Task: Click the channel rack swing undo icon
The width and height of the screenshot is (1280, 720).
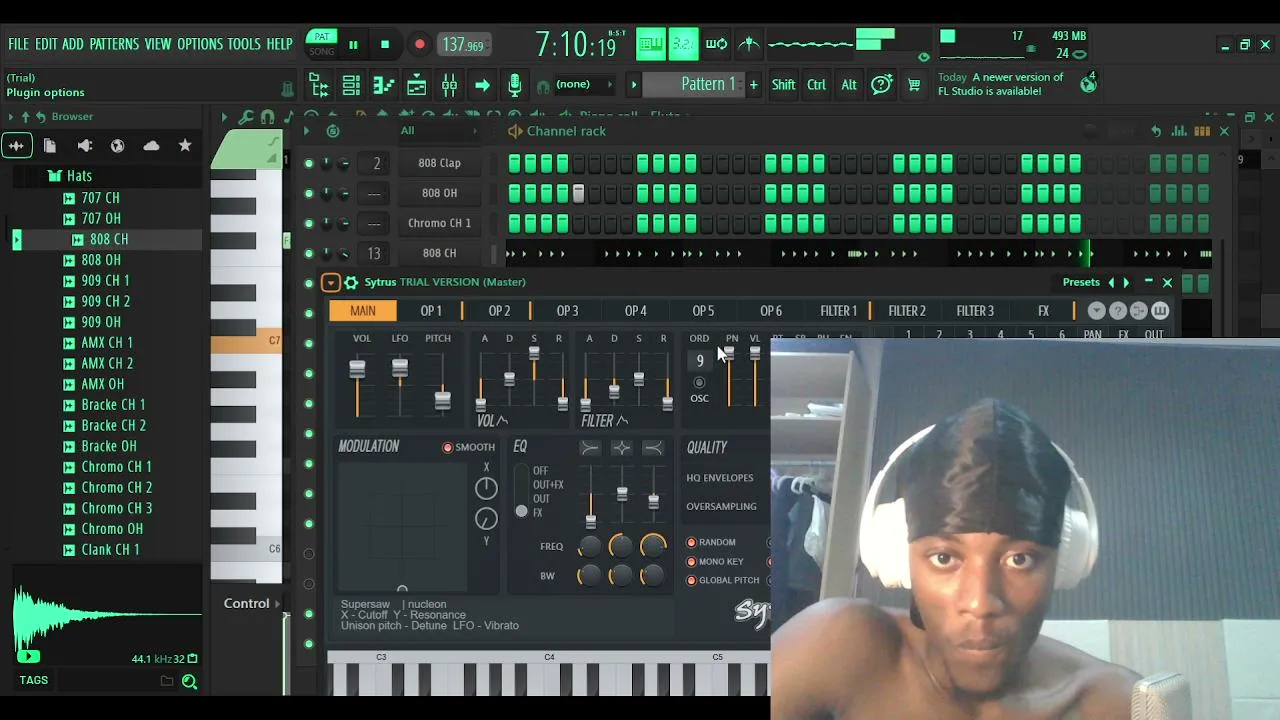Action: coord(1156,131)
